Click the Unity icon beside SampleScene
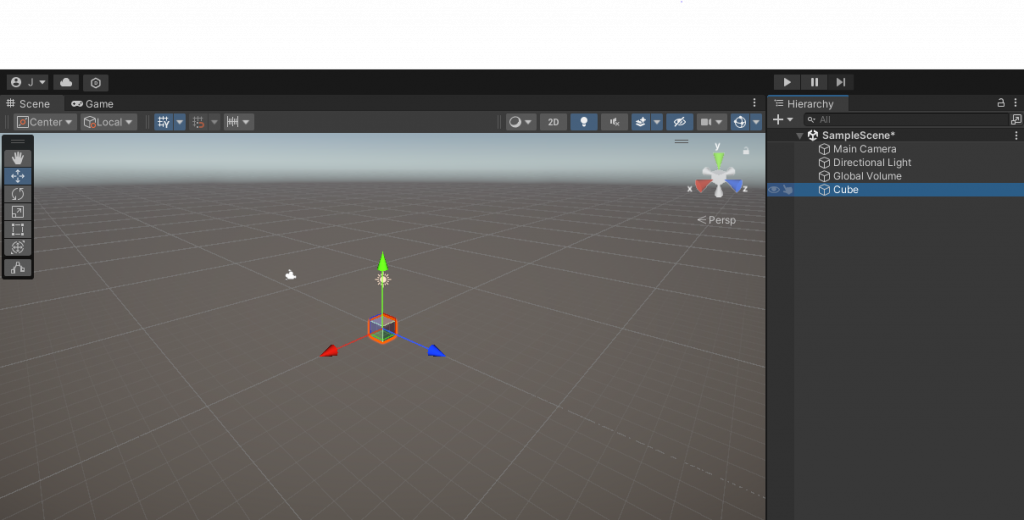The image size is (1024, 520). pos(813,135)
